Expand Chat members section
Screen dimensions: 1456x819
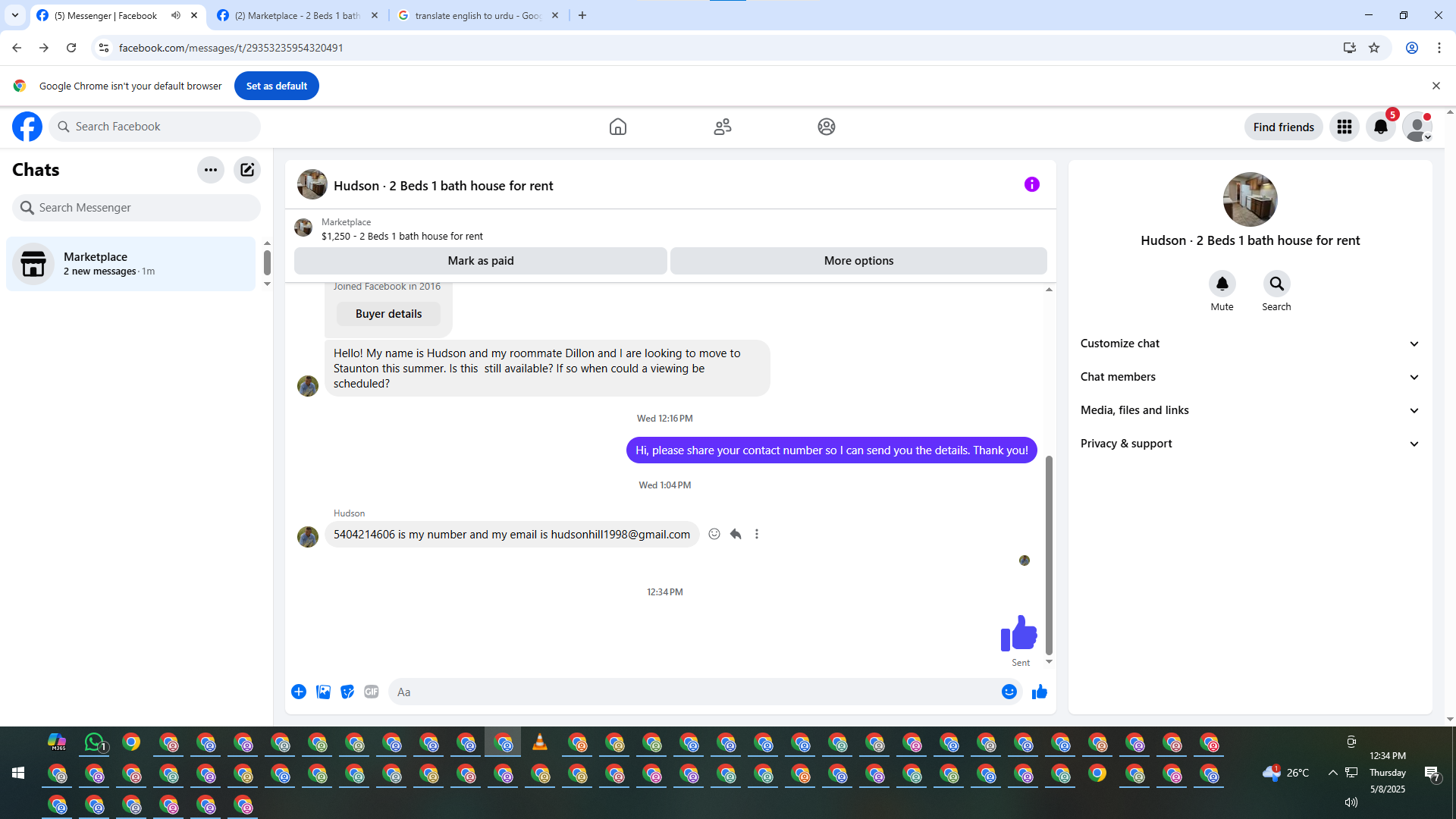[x=1250, y=377]
